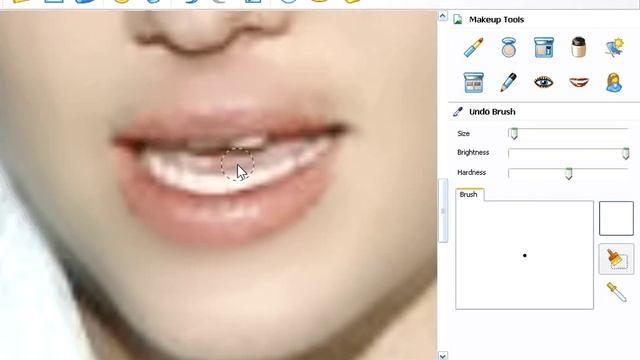Switch to the Brush tab
The width and height of the screenshot is (640, 360).
[469, 195]
